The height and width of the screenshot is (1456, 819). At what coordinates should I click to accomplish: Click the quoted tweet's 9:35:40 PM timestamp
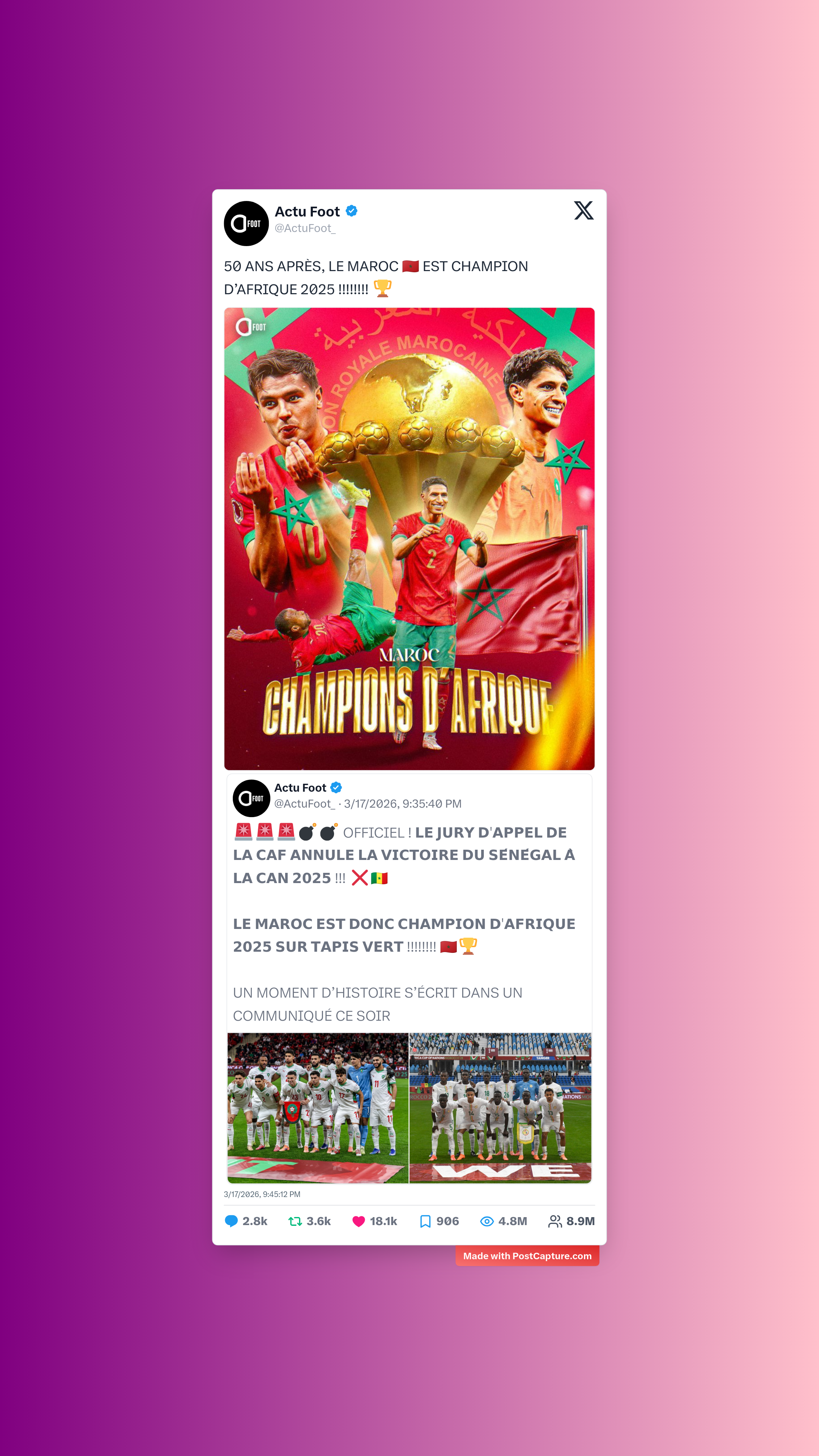[x=403, y=804]
